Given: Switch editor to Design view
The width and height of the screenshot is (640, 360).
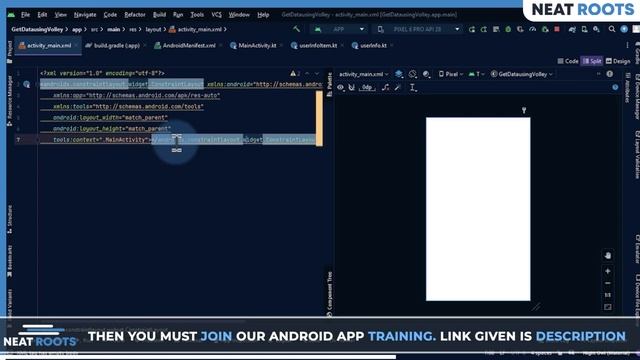Looking at the screenshot, I should (x=618, y=61).
